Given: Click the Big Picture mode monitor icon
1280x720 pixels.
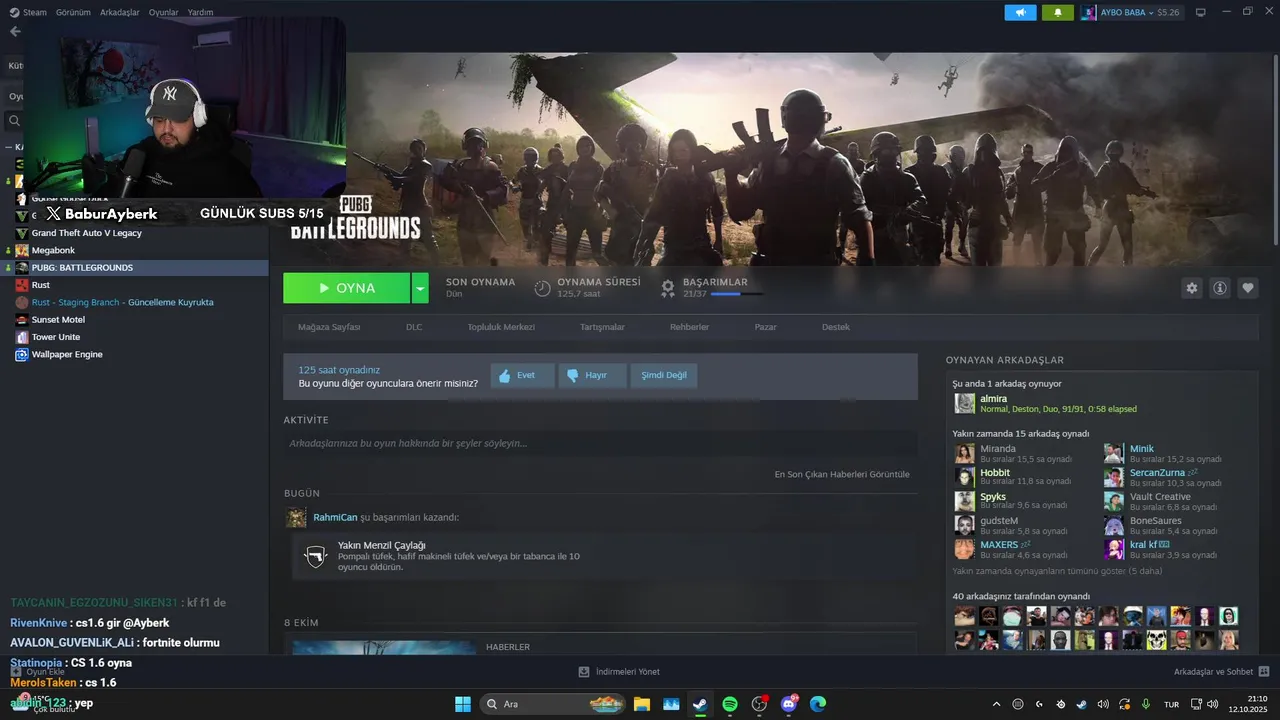Looking at the screenshot, I should (x=1200, y=12).
